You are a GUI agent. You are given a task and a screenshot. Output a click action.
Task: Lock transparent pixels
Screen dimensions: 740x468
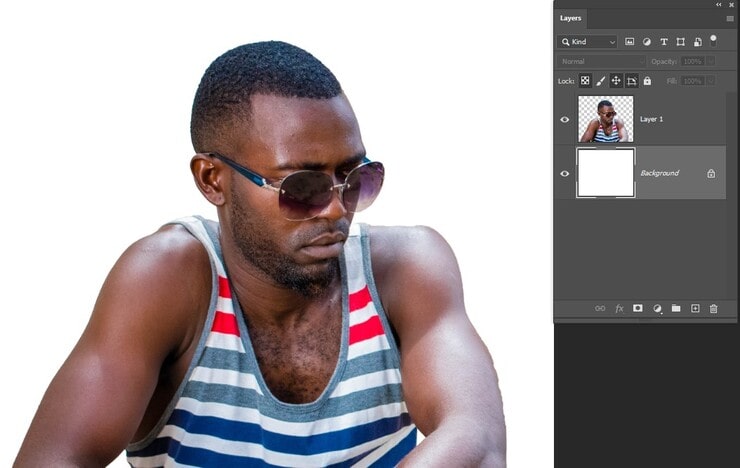(x=585, y=81)
